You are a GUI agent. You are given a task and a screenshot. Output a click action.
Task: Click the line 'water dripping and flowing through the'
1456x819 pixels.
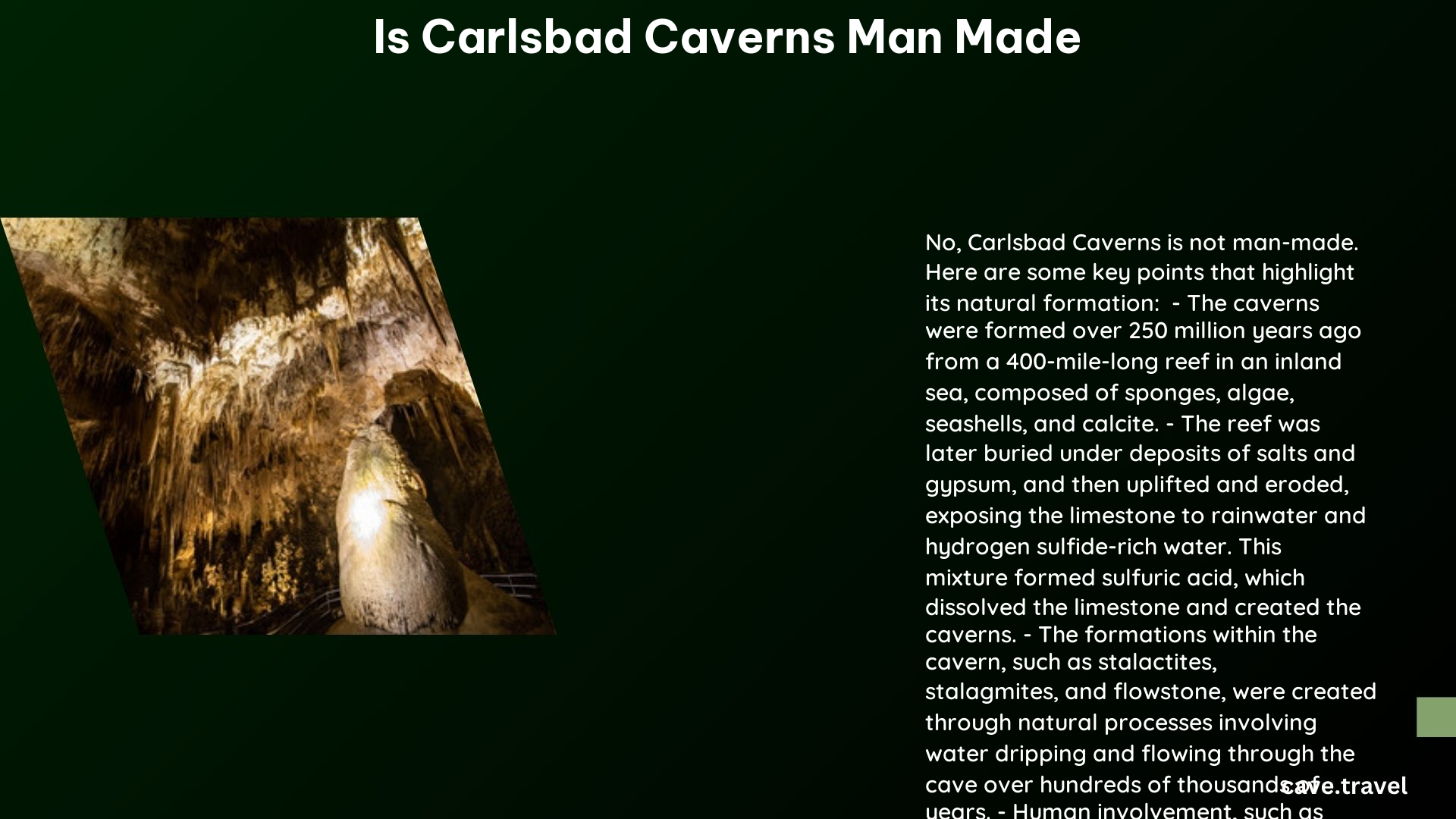[x=1140, y=754]
